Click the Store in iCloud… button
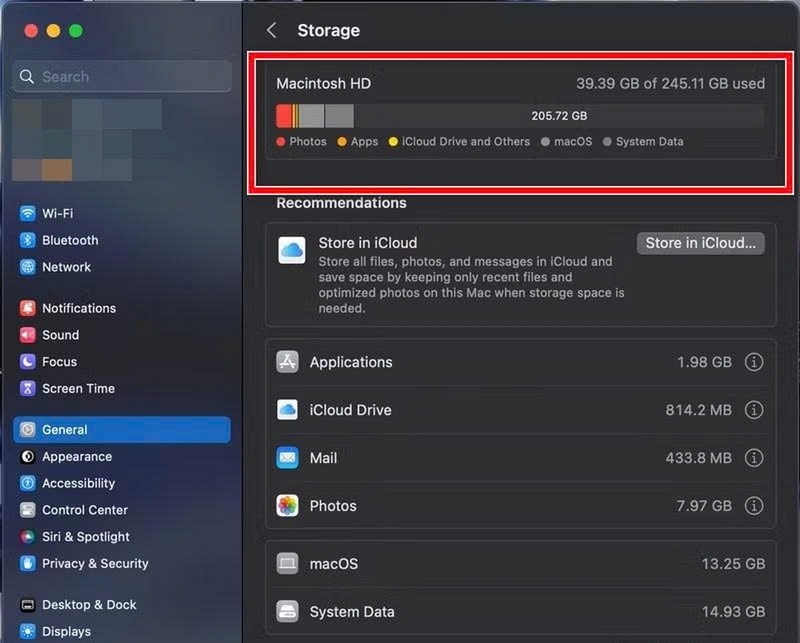Viewport: 800px width, 643px height. click(x=701, y=243)
